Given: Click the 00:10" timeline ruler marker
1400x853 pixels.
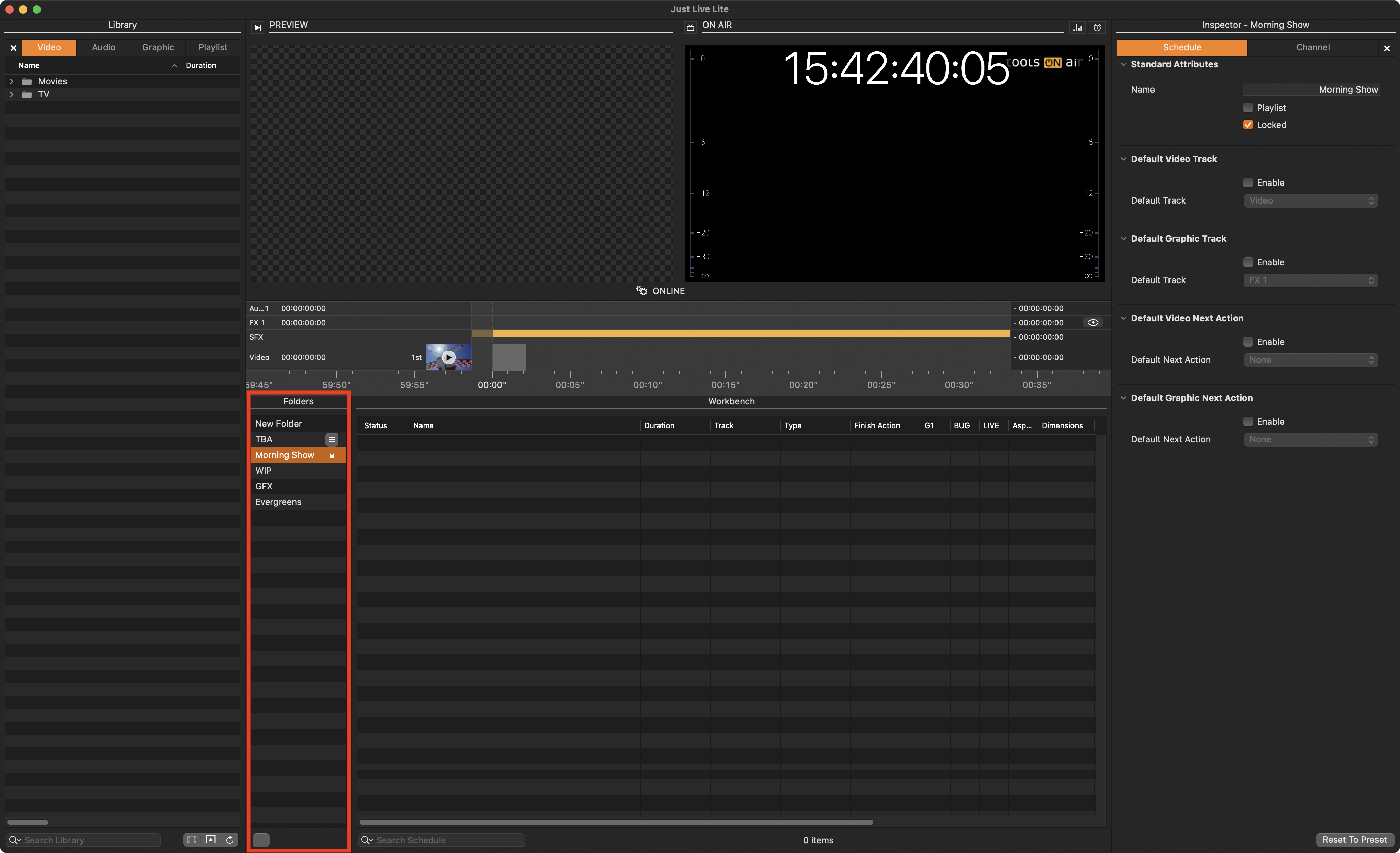Looking at the screenshot, I should click(x=648, y=385).
